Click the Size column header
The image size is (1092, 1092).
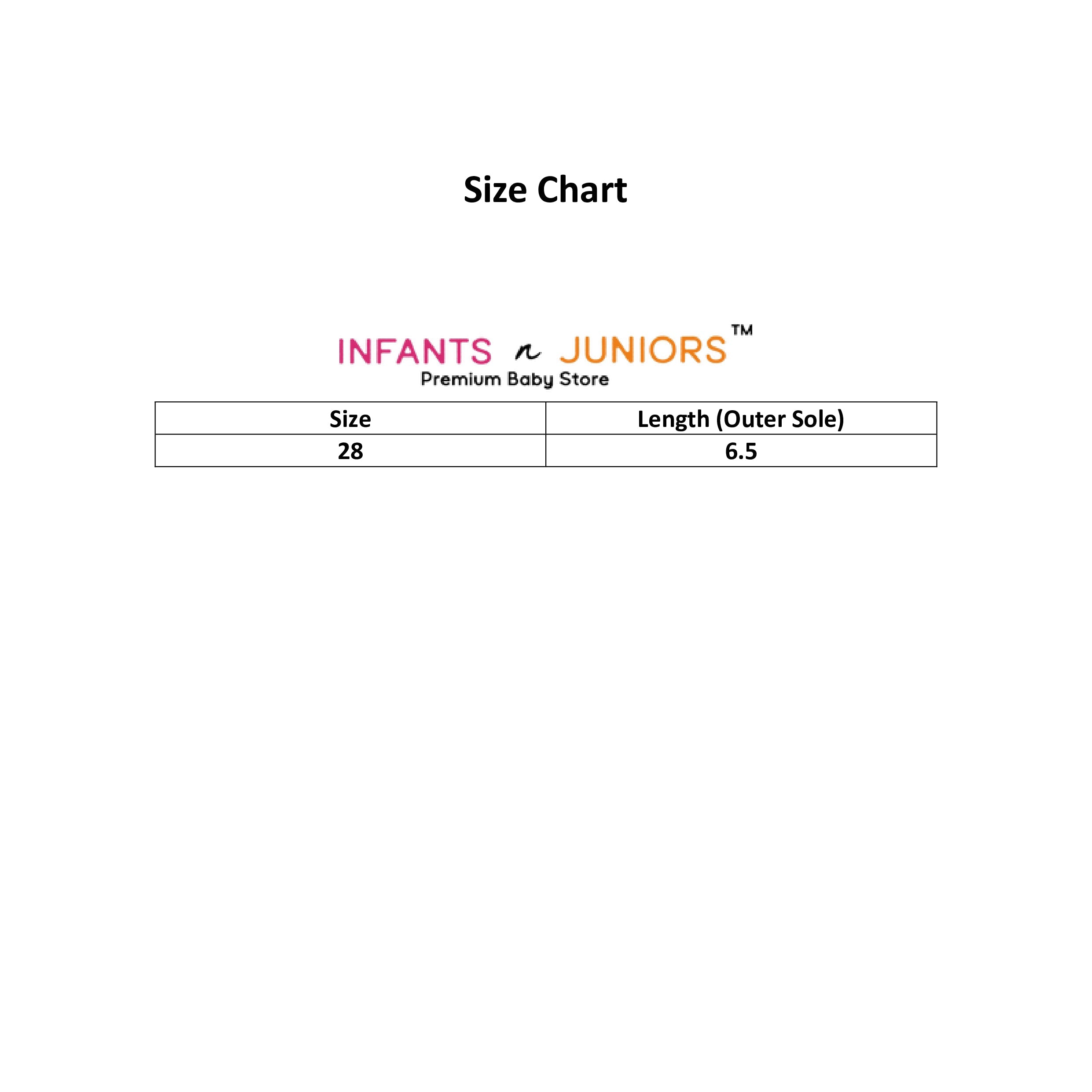[350, 419]
